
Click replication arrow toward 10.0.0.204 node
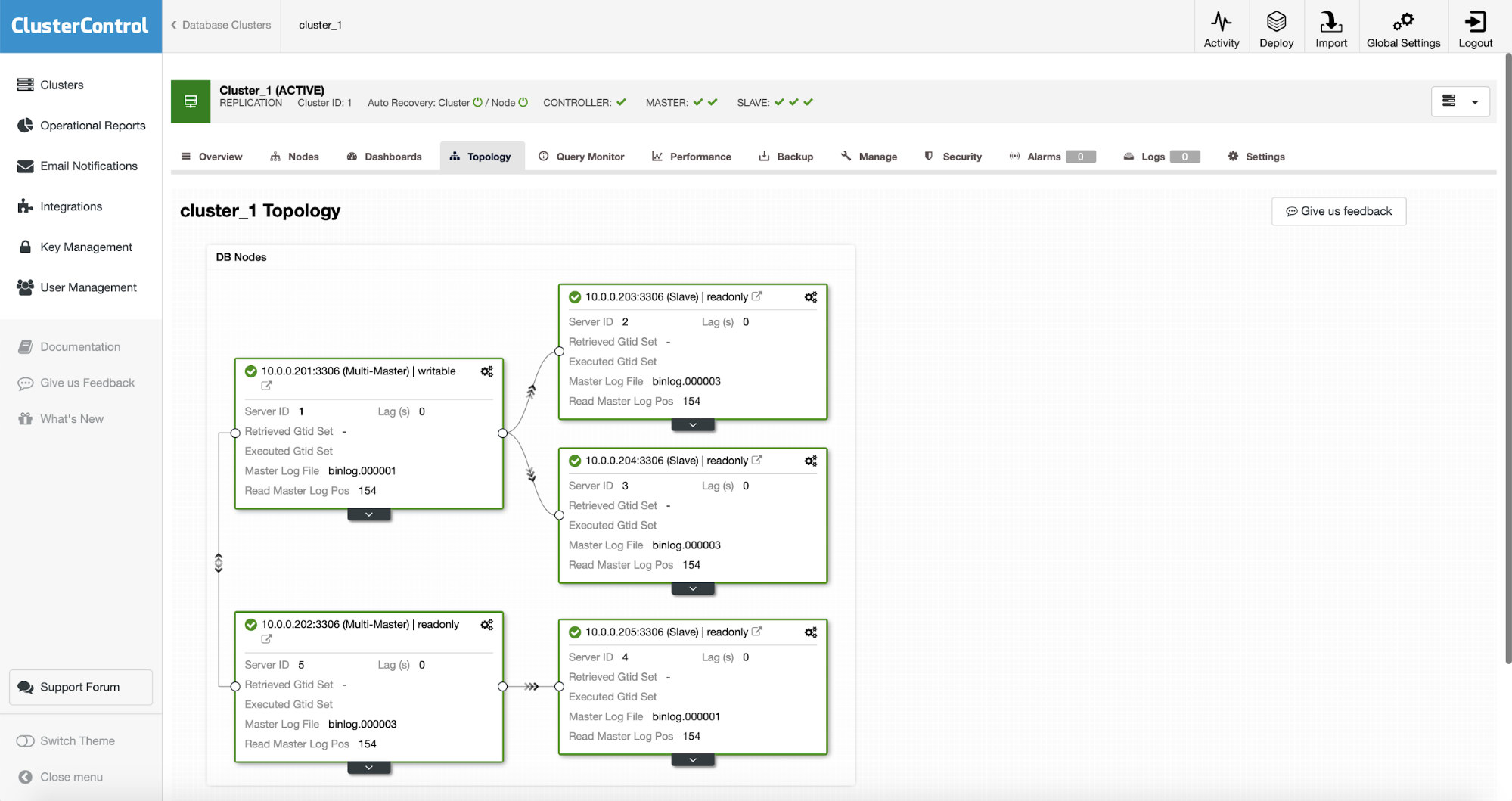(x=531, y=475)
